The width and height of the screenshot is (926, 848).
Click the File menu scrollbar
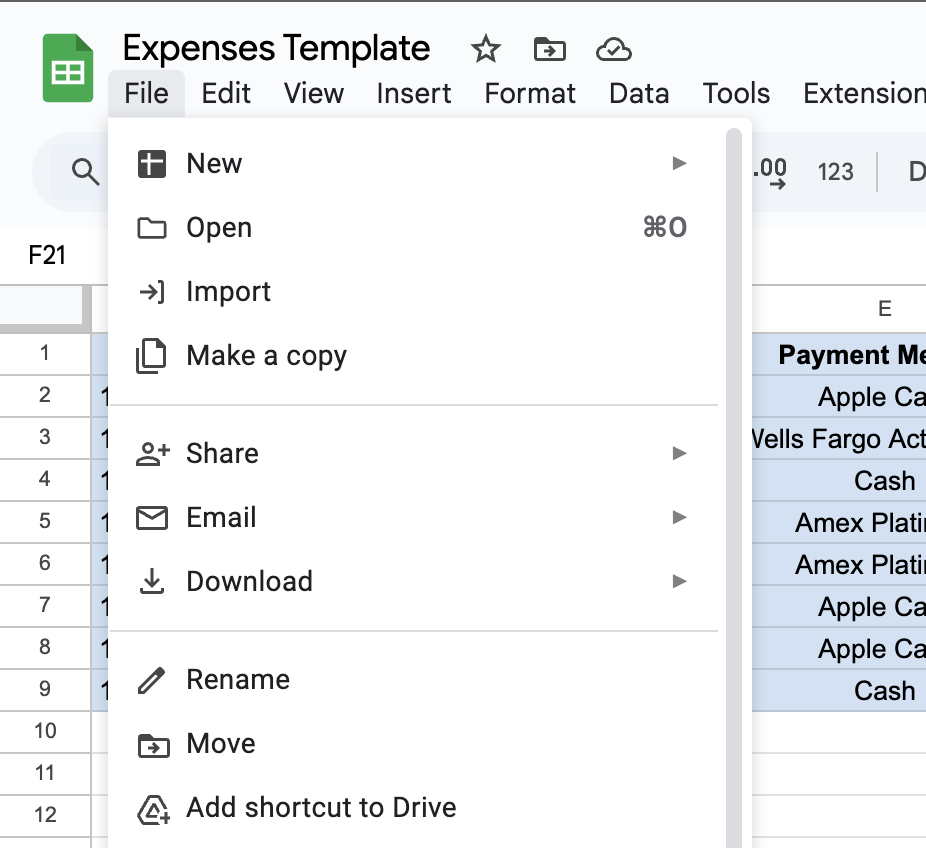pos(734,488)
